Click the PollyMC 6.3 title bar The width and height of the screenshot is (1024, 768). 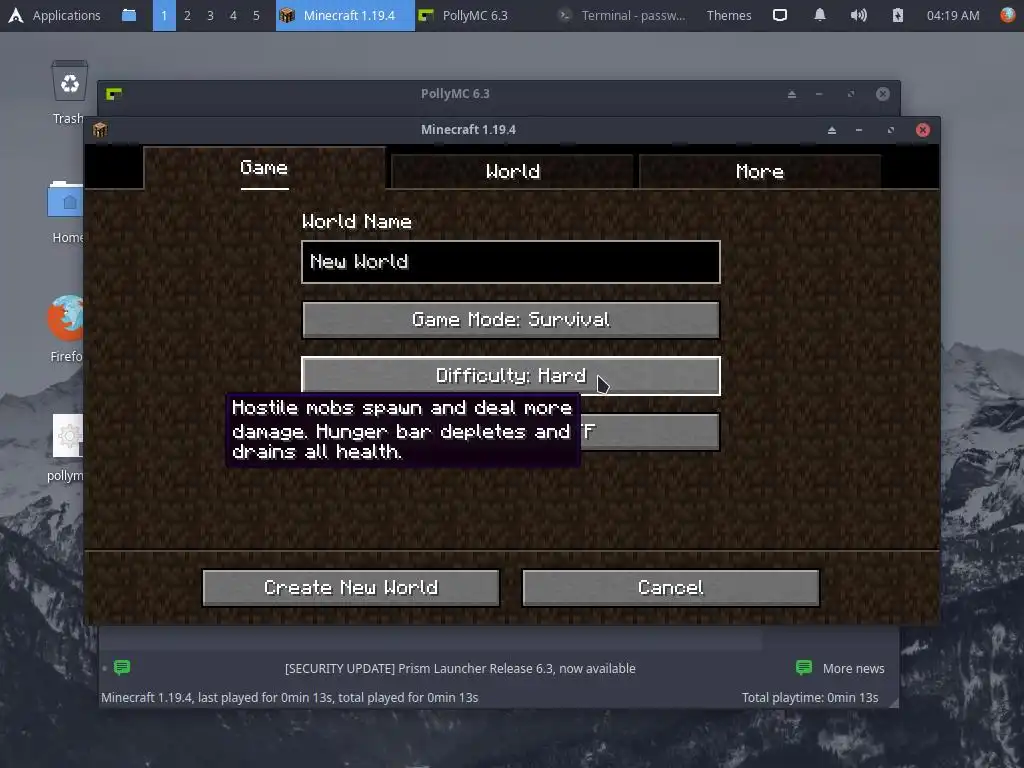point(455,93)
